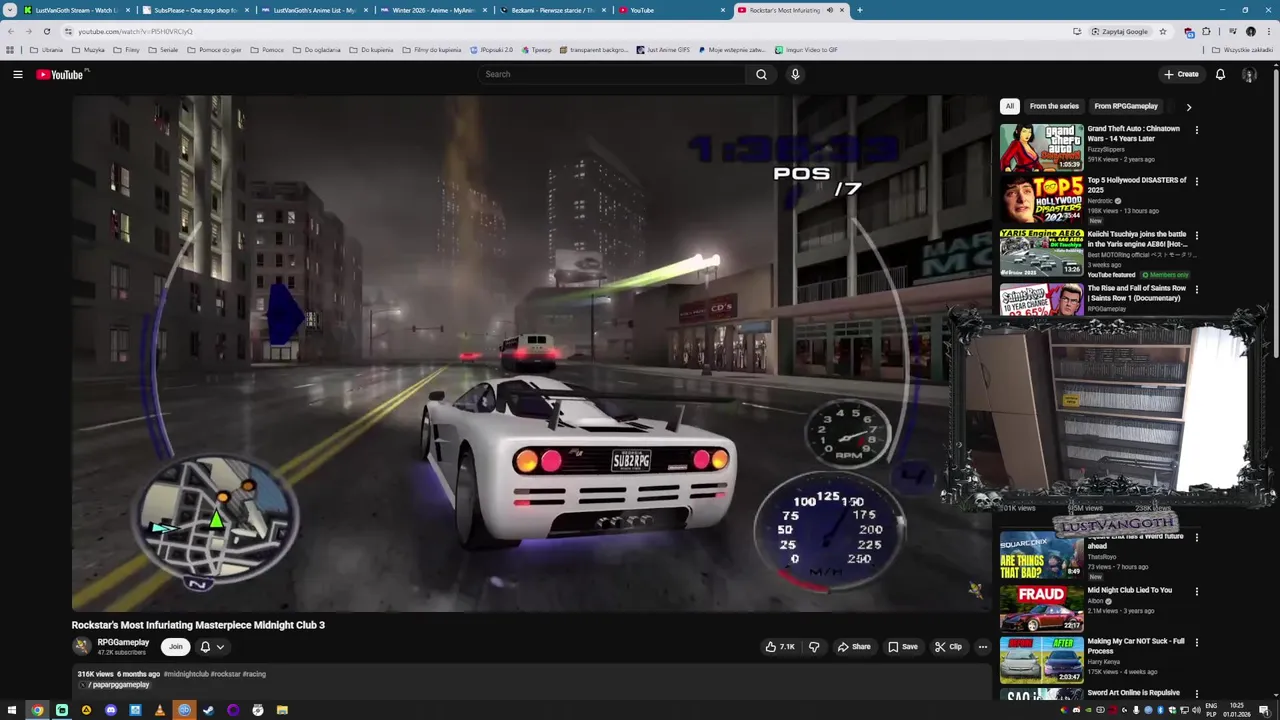Image resolution: width=1280 pixels, height=720 pixels.
Task: Switch to the plain YouTube browser tab
Action: click(673, 10)
